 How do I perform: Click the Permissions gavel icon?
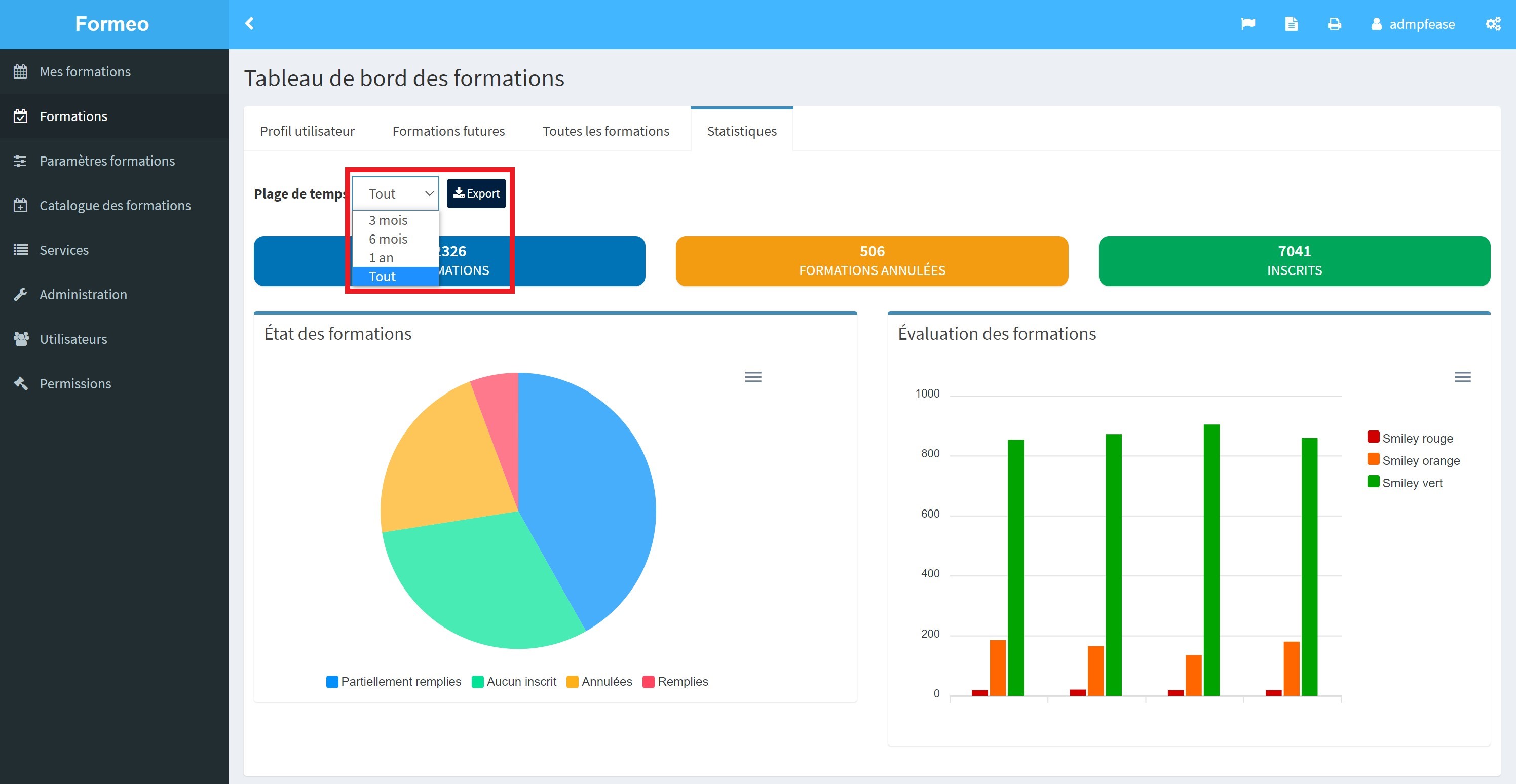(21, 383)
